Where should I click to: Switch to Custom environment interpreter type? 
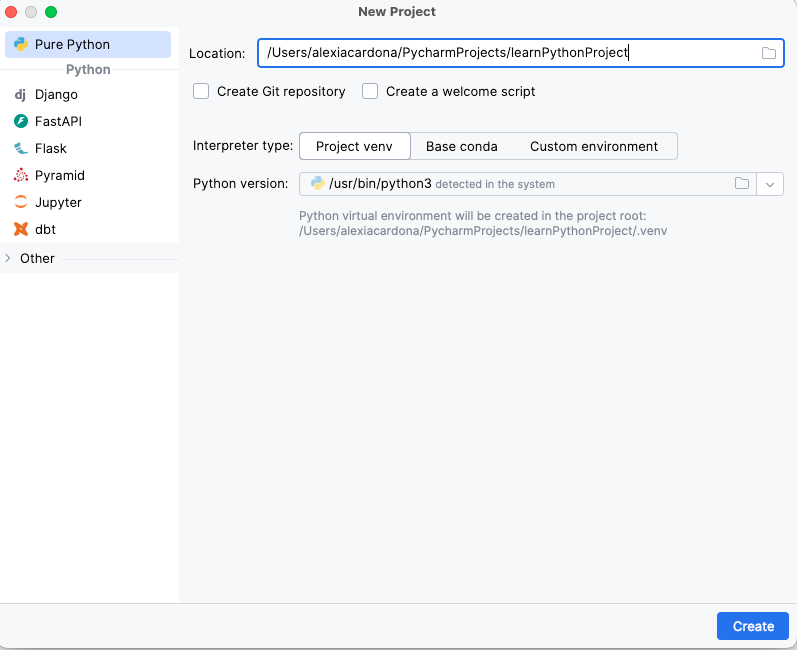[594, 146]
